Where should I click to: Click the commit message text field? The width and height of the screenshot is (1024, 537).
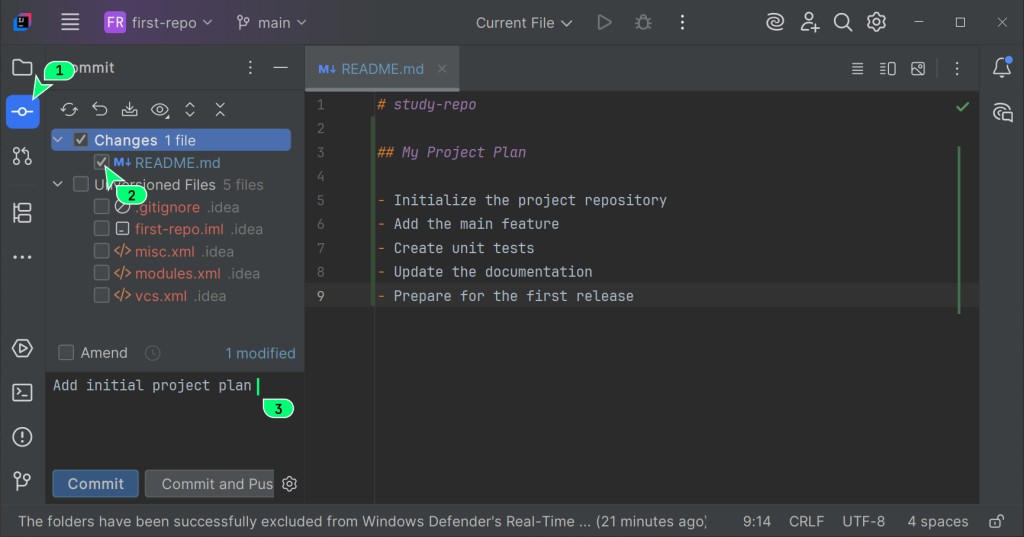point(174,418)
